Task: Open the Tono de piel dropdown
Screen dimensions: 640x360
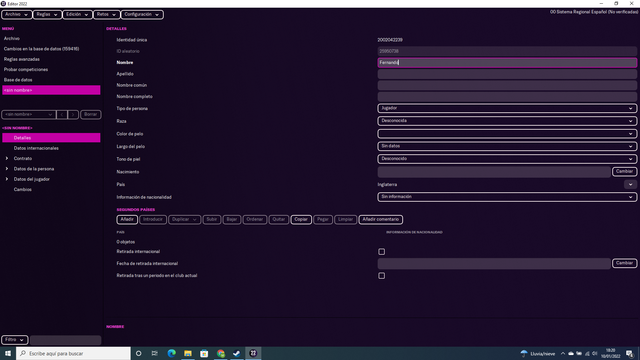Action: (507, 159)
